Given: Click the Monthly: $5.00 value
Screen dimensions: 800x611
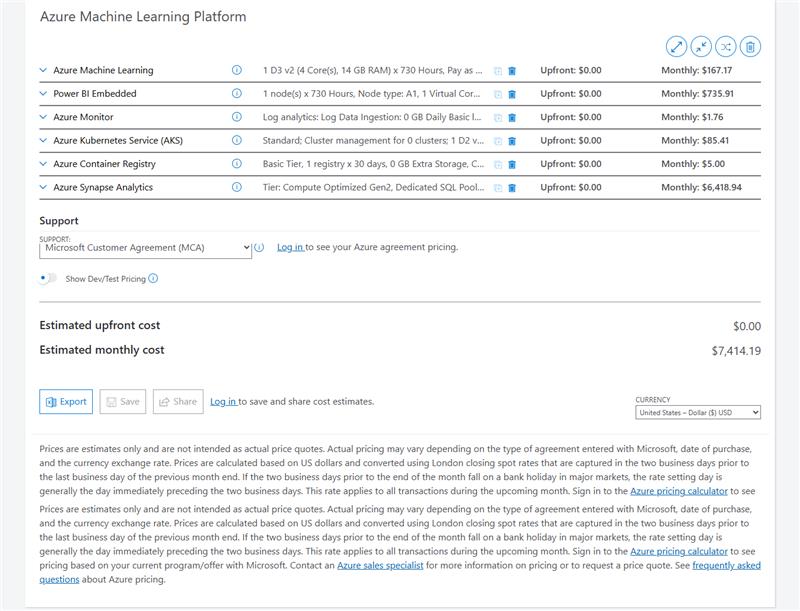Looking at the screenshot, I should (693, 164).
